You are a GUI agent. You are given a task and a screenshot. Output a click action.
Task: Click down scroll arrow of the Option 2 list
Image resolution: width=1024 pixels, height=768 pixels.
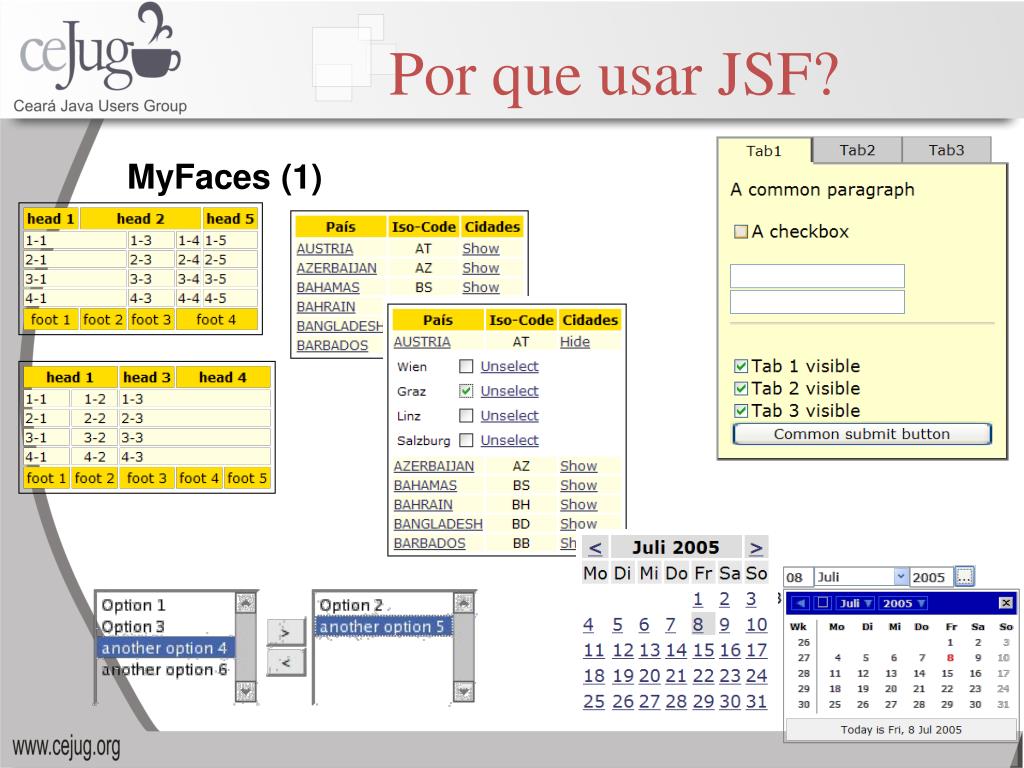(463, 691)
